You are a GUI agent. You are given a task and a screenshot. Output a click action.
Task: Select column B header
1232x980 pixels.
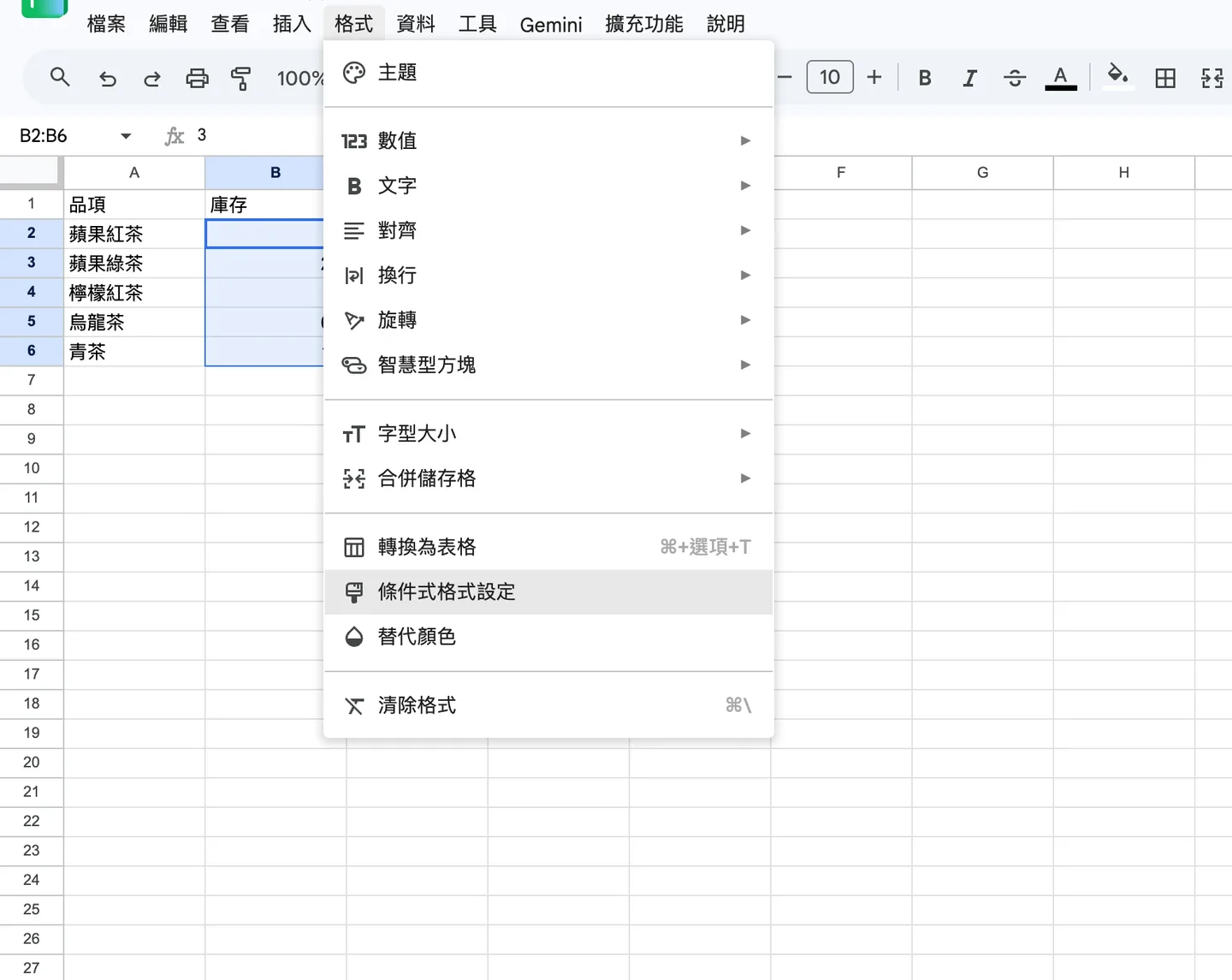(x=264, y=173)
